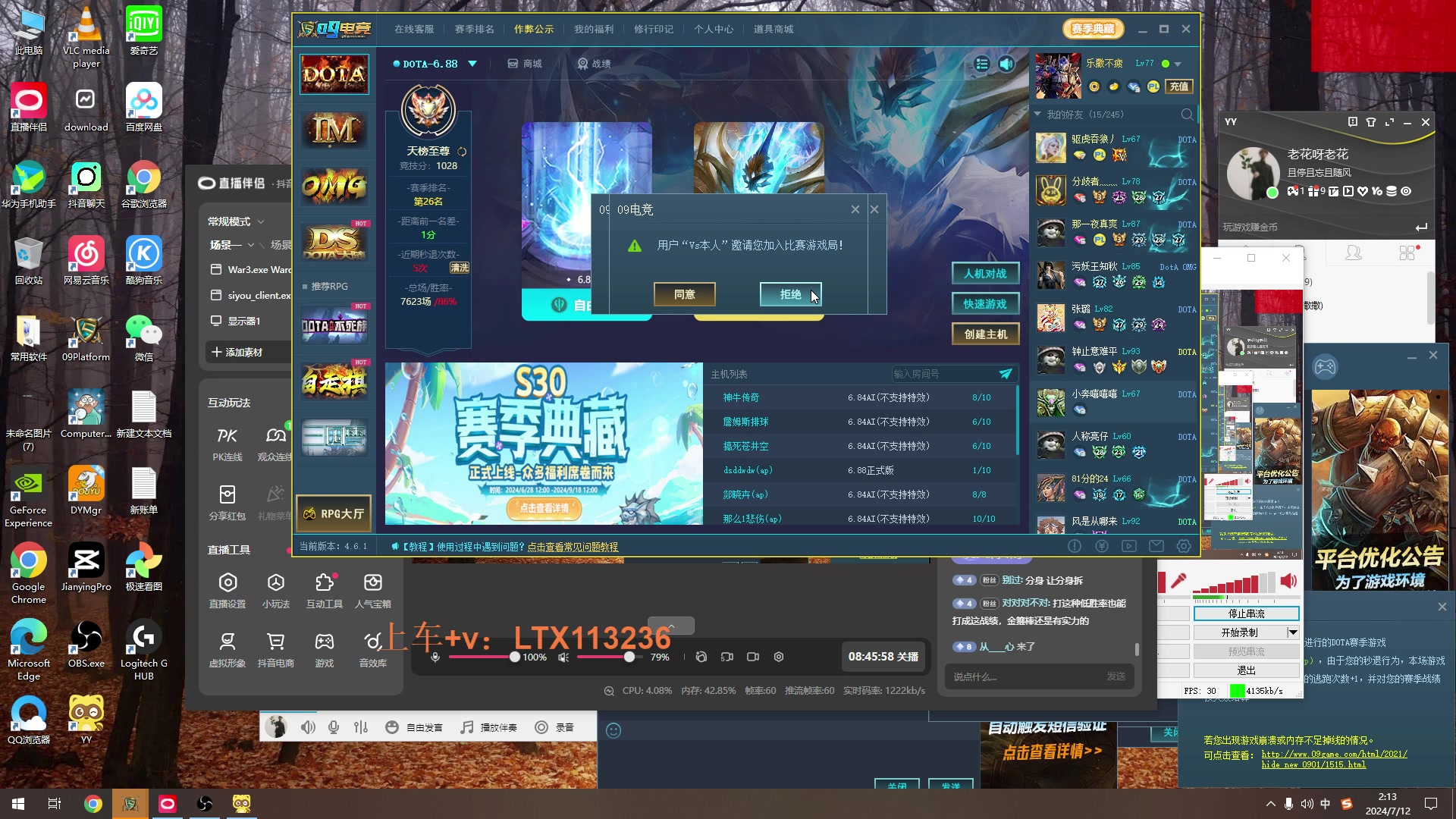The width and height of the screenshot is (1456, 819).
Task: Toggle the red speaker in the streaming plugin
Action: (1288, 582)
